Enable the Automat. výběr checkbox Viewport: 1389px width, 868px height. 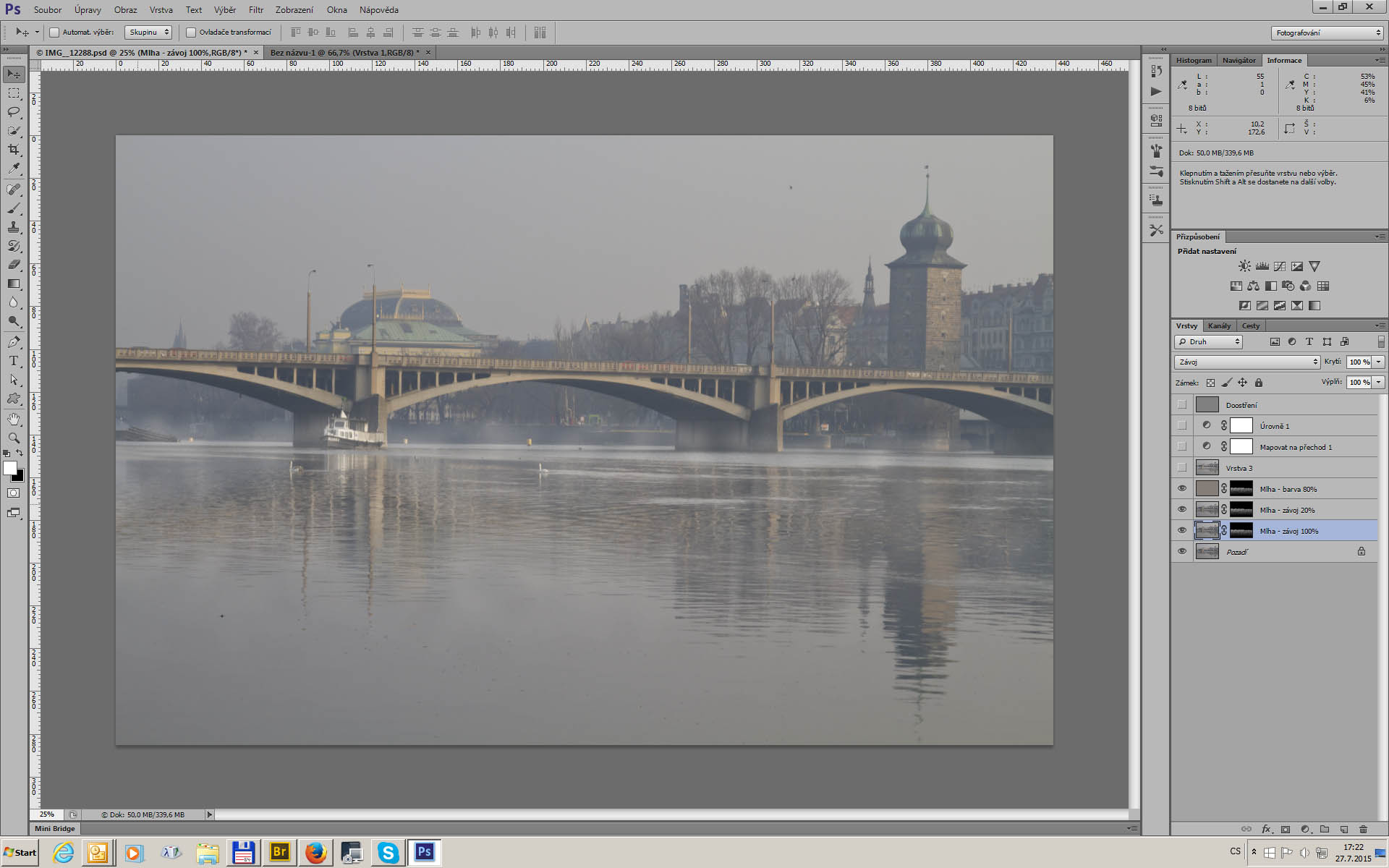[x=54, y=33]
